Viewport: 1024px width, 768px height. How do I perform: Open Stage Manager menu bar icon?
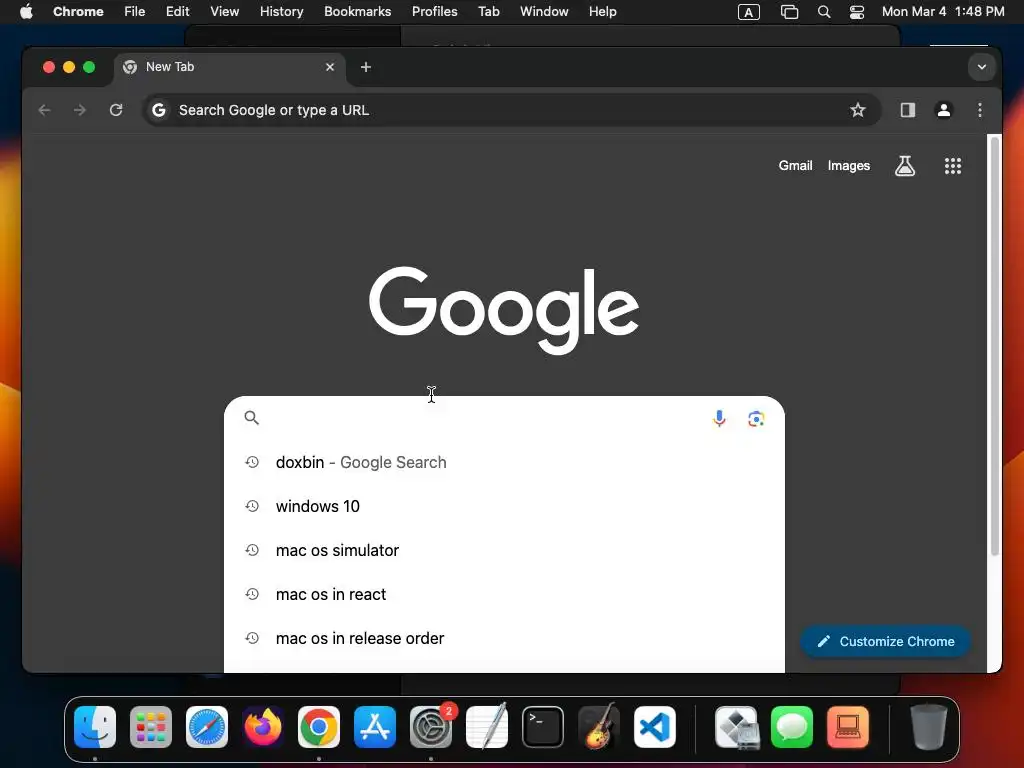789,12
